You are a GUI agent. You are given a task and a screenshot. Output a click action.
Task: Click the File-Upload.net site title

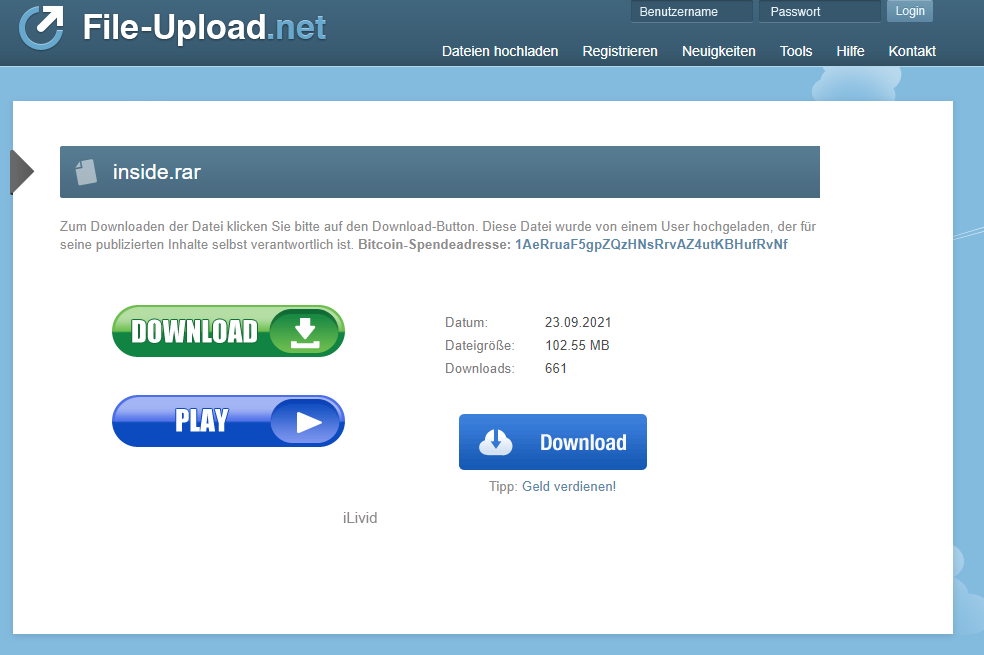pos(204,27)
